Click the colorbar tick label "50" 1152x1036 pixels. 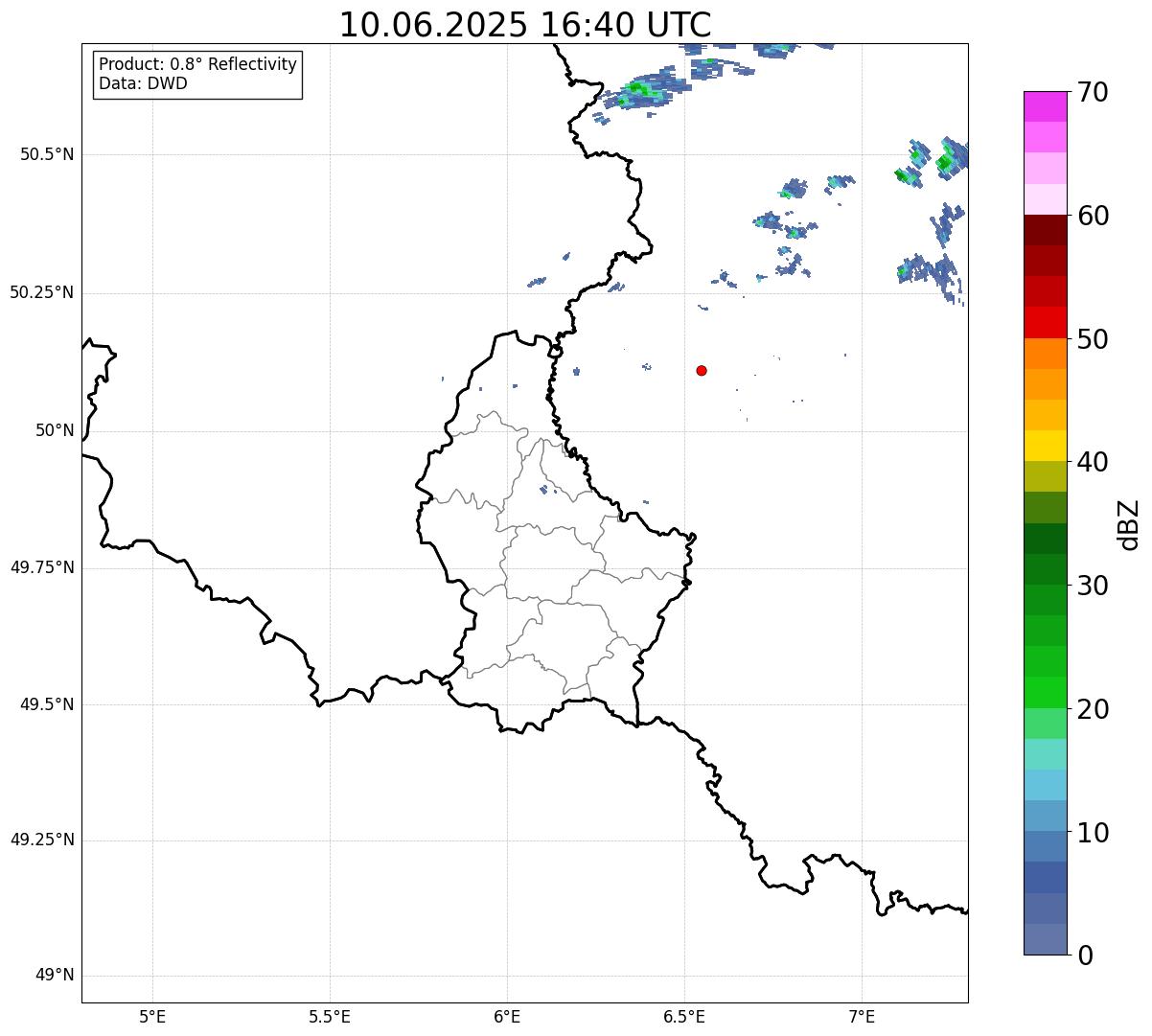point(1092,339)
